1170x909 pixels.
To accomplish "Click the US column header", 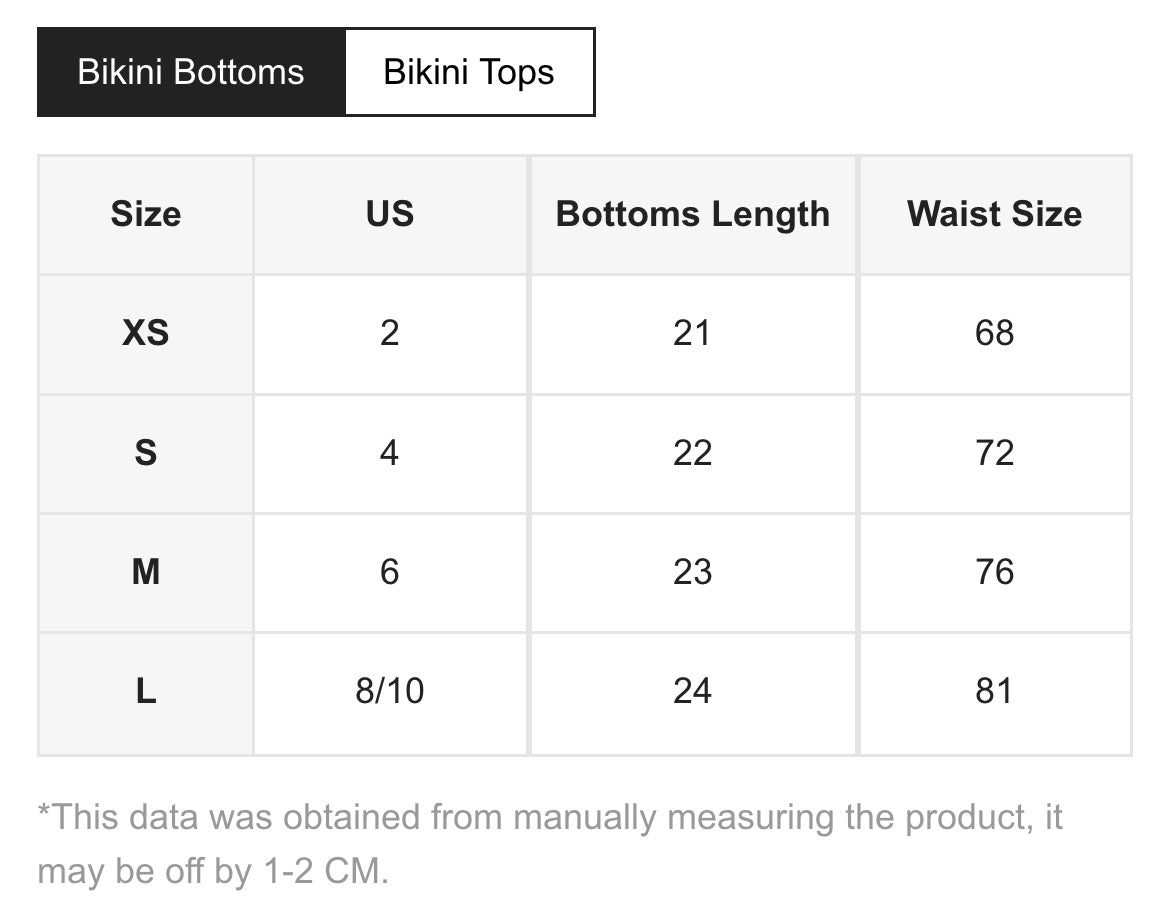I will click(390, 214).
